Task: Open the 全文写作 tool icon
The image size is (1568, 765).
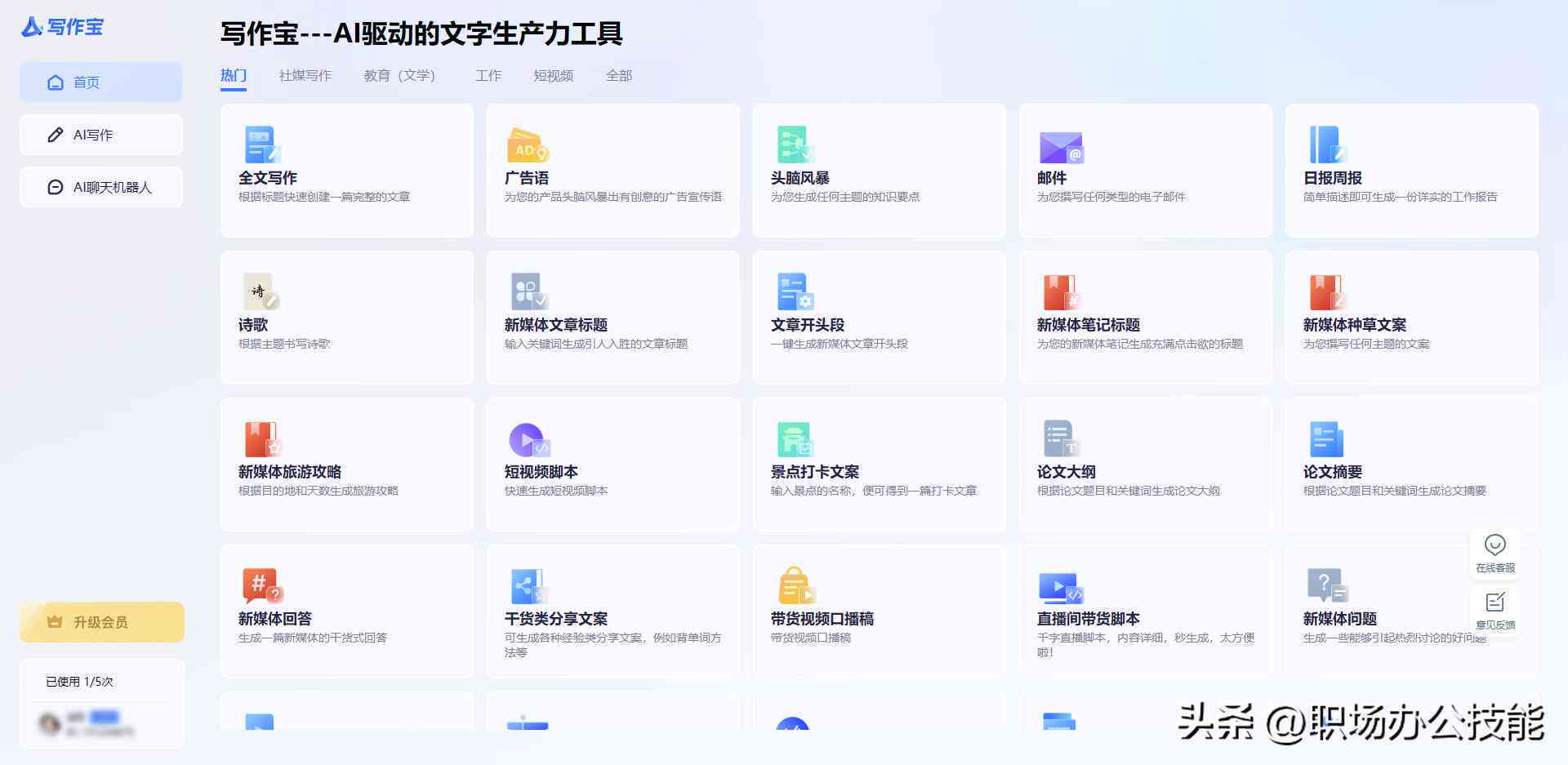Action: (x=262, y=145)
